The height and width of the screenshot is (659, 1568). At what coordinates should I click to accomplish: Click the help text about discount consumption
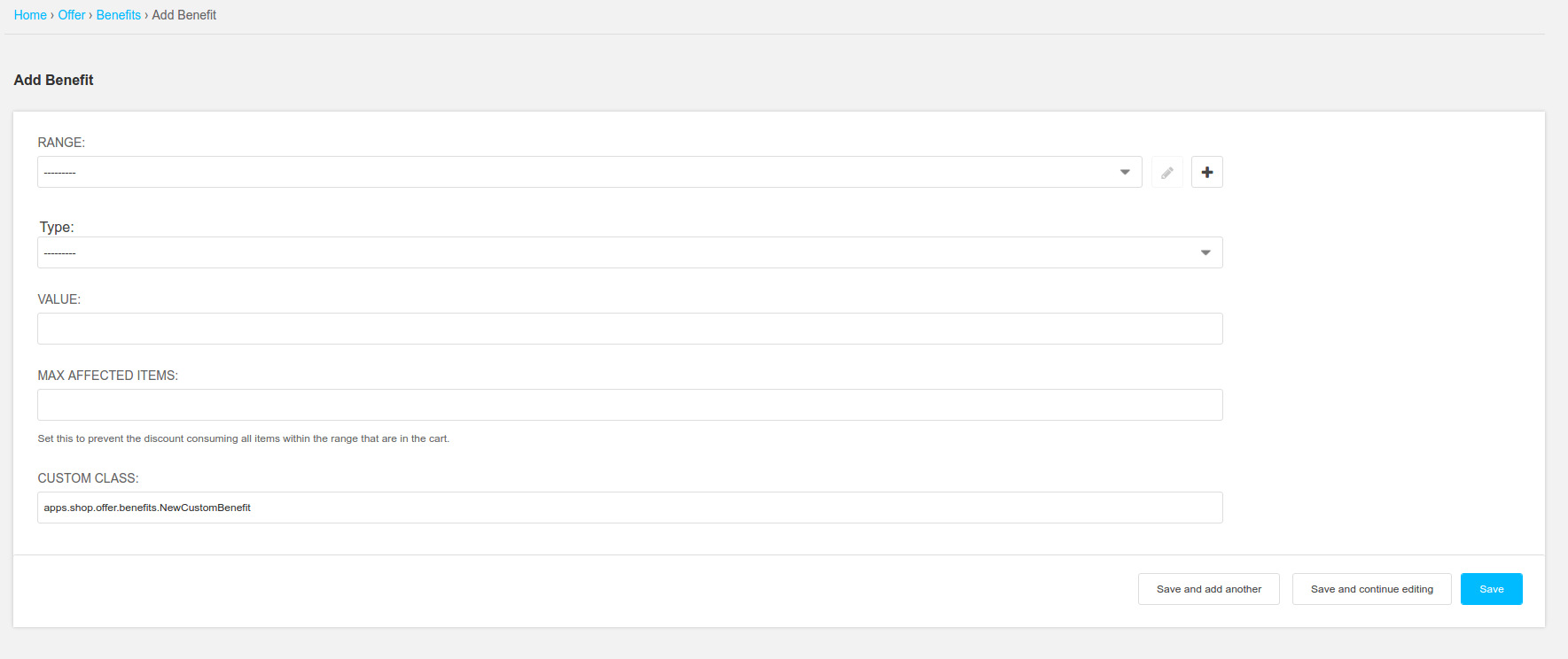[244, 438]
